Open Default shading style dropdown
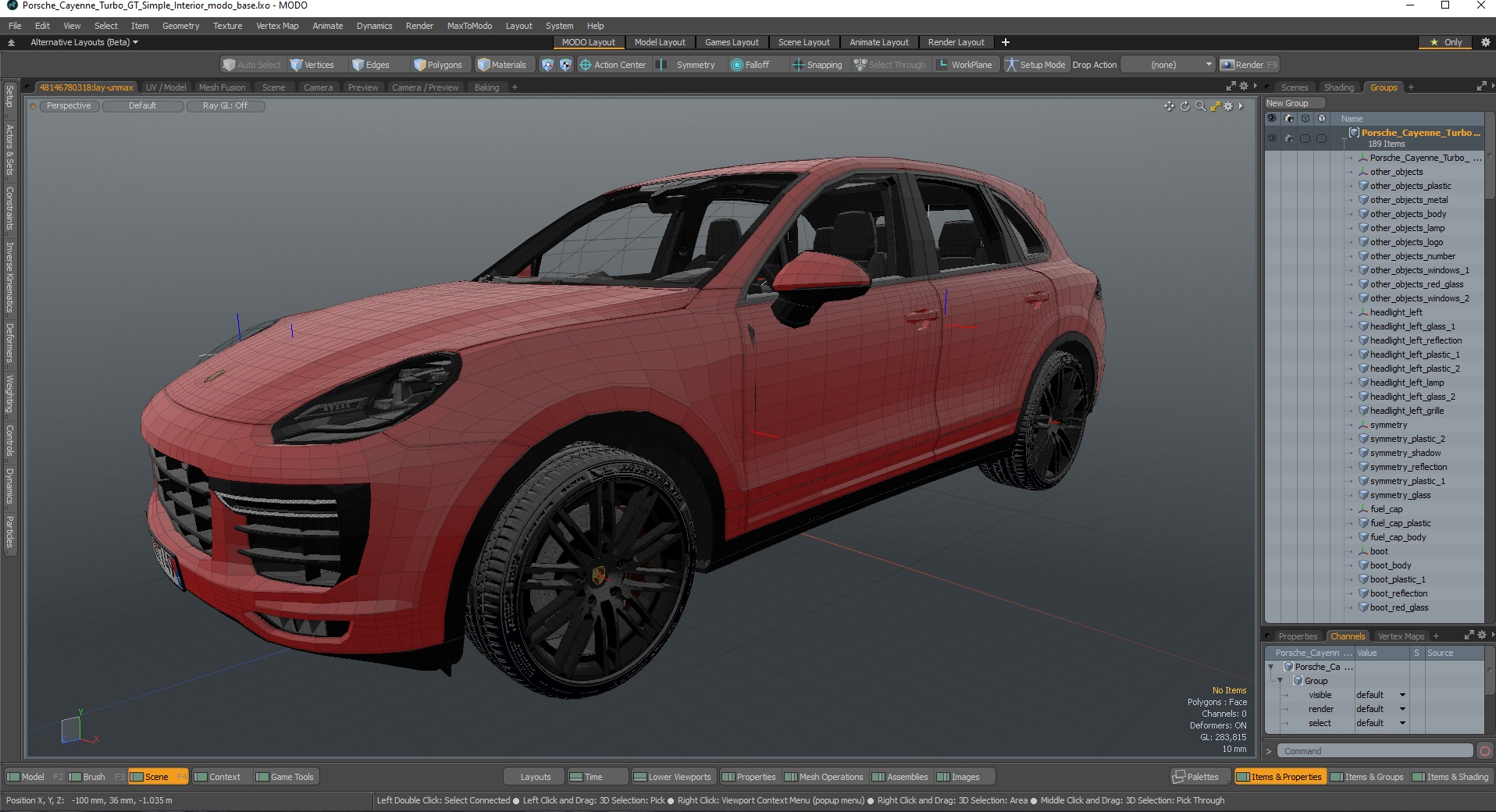This screenshot has height=812, width=1496. click(143, 105)
